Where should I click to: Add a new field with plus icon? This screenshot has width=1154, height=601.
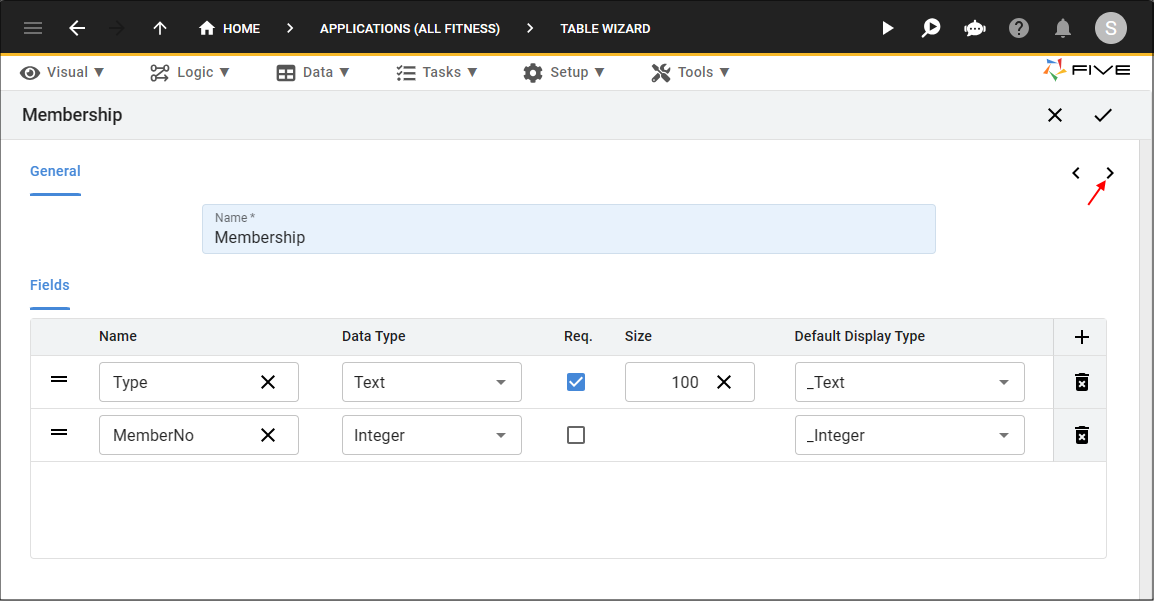point(1081,337)
